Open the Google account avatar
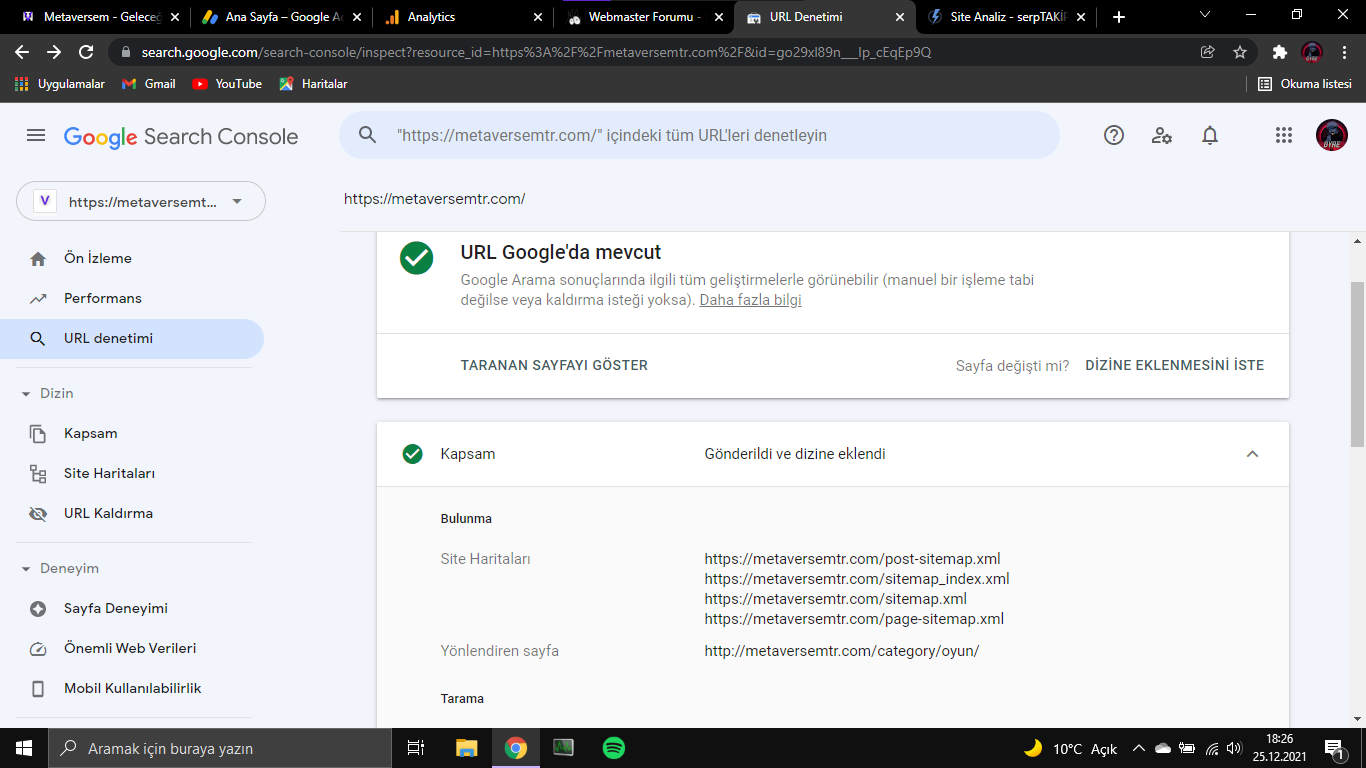Screen dimensions: 1366x768 click(1332, 135)
